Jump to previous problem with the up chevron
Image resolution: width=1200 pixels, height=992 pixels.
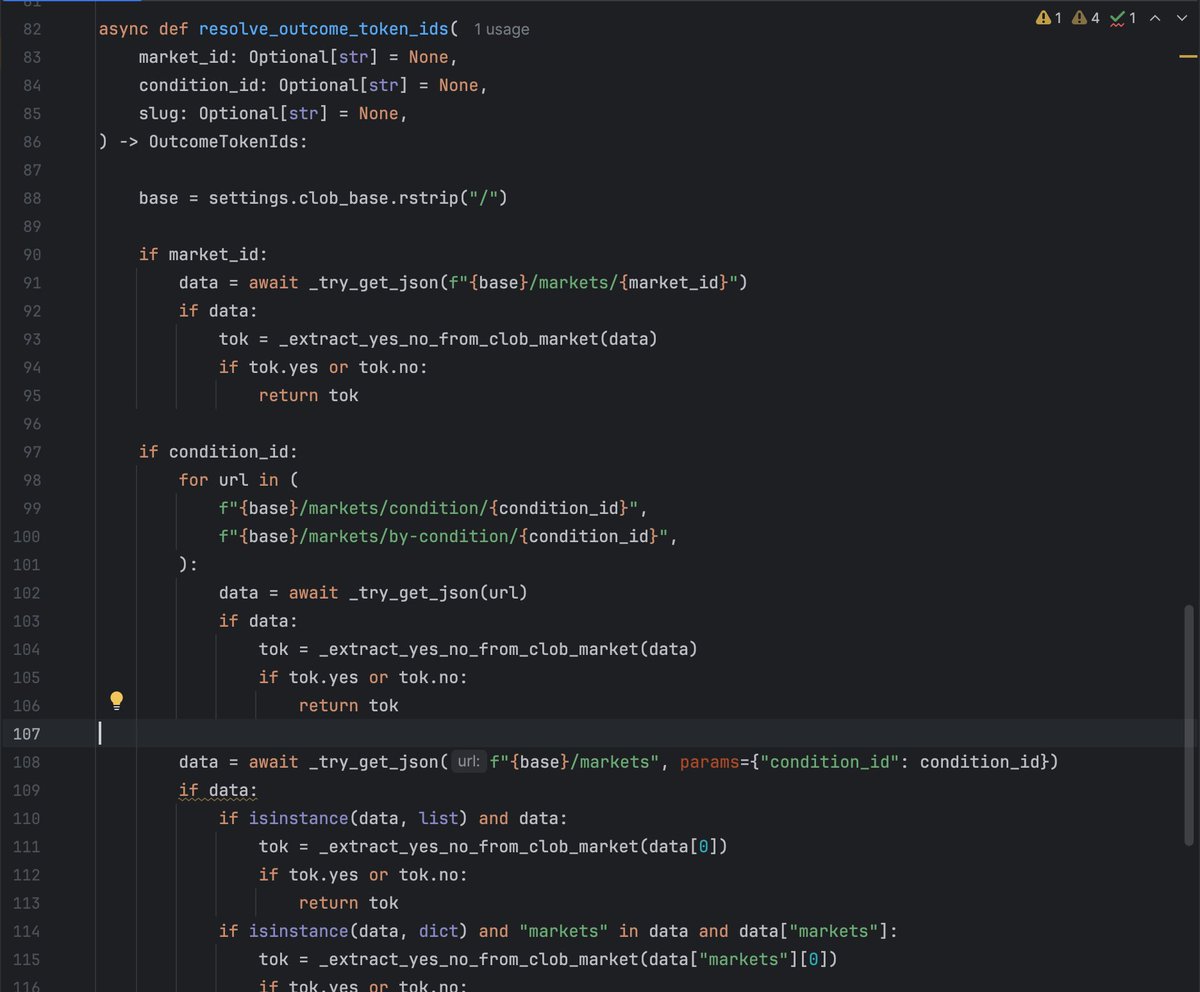tap(1155, 18)
